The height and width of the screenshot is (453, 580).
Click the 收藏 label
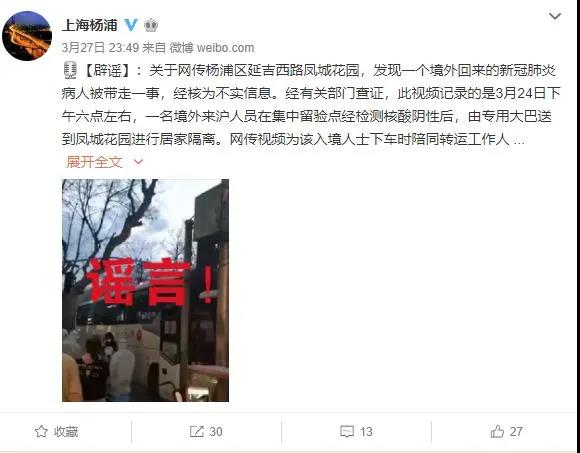tap(66, 432)
